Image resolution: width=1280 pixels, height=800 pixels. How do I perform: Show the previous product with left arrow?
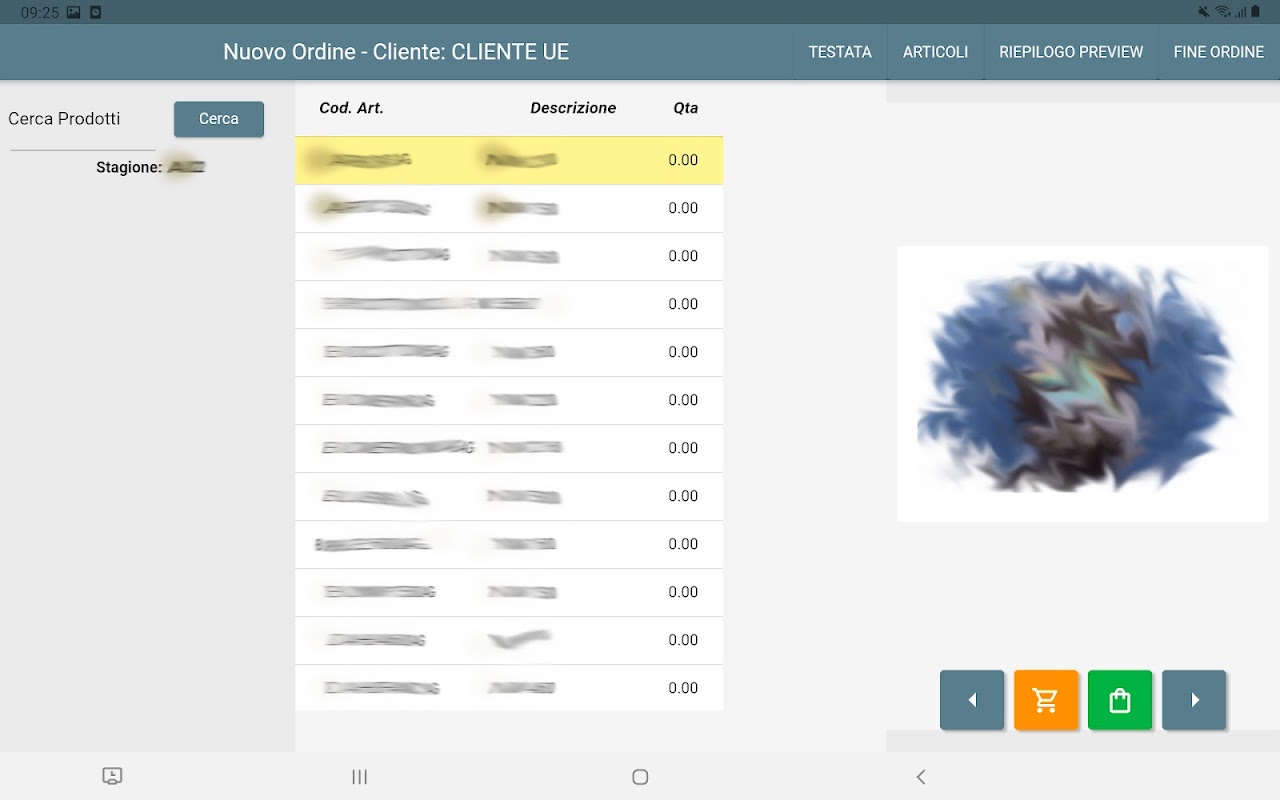(x=972, y=700)
